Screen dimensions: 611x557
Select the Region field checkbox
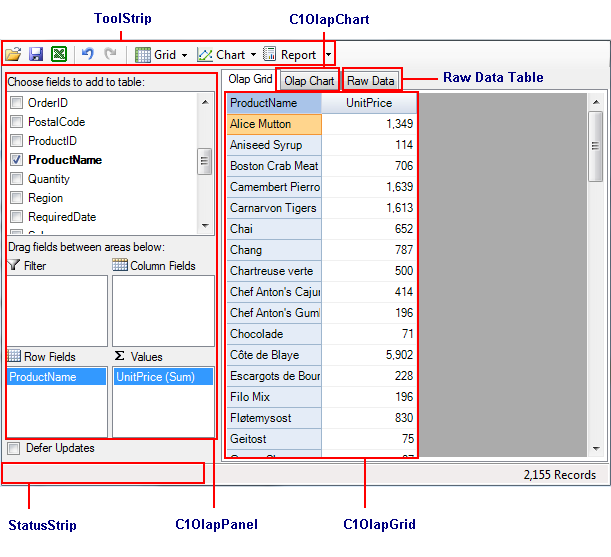(16, 198)
